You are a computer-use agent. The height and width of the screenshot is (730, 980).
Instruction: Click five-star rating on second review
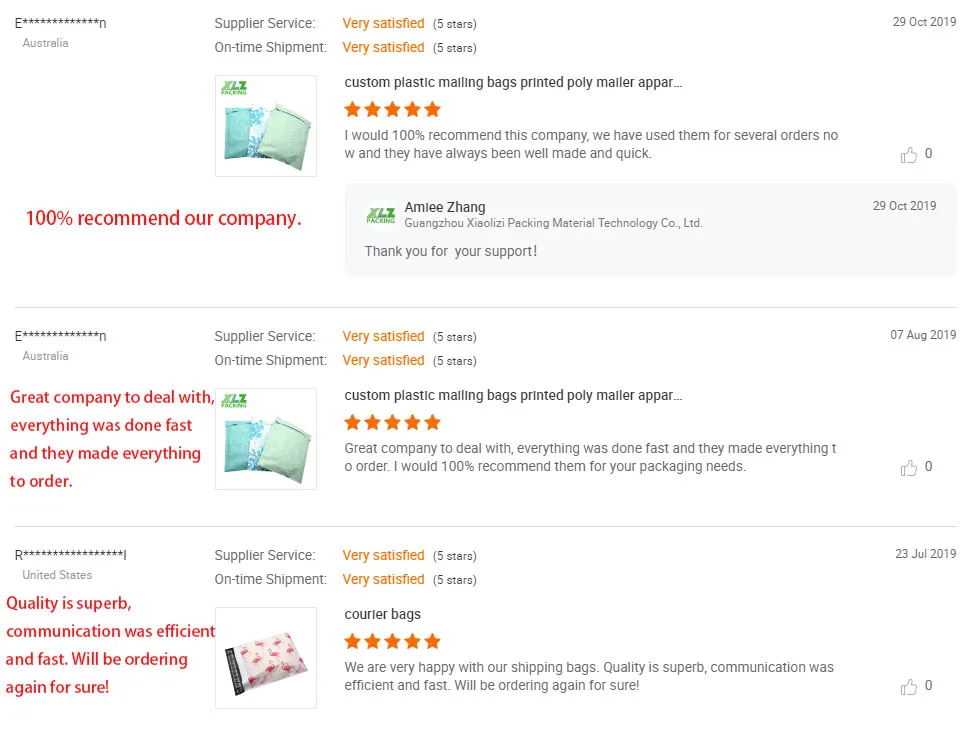coord(392,422)
